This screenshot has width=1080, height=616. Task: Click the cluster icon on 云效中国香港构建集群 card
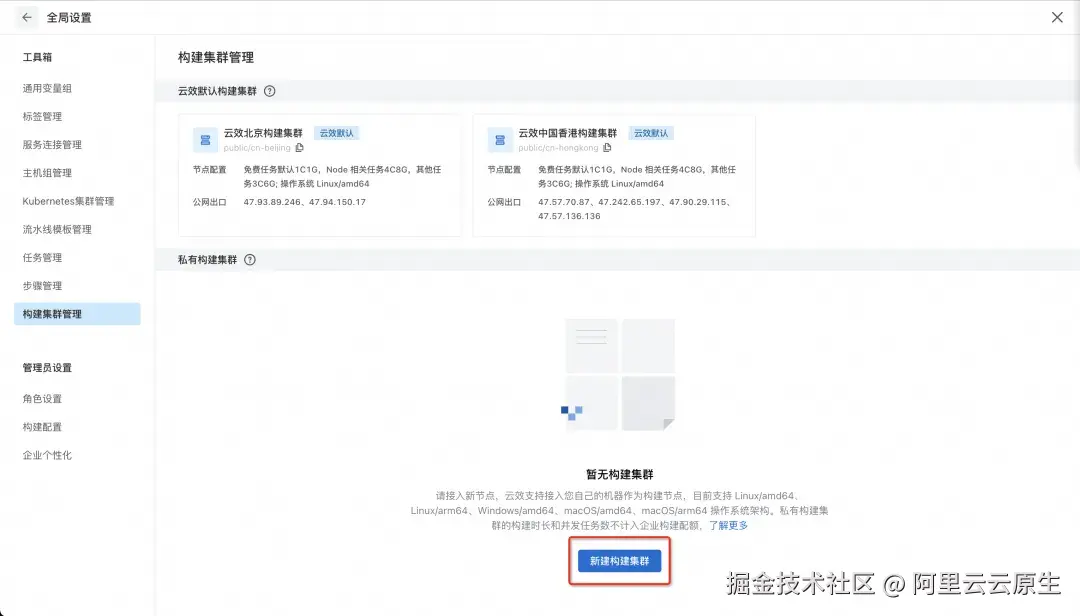tap(500, 139)
